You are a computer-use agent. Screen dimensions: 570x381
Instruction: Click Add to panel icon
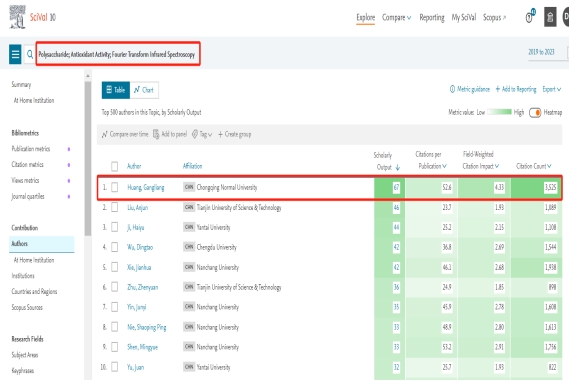[156, 134]
